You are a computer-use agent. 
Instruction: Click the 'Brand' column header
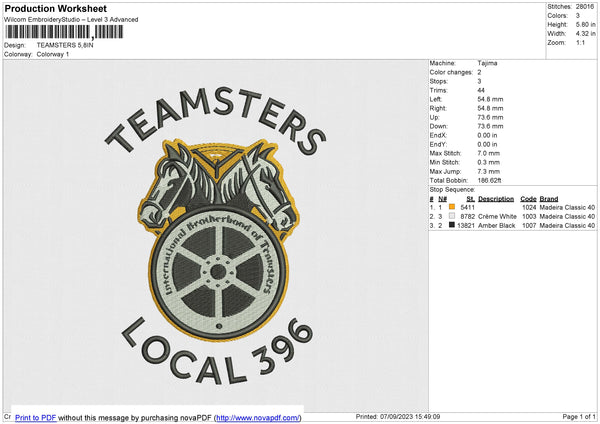point(549,199)
